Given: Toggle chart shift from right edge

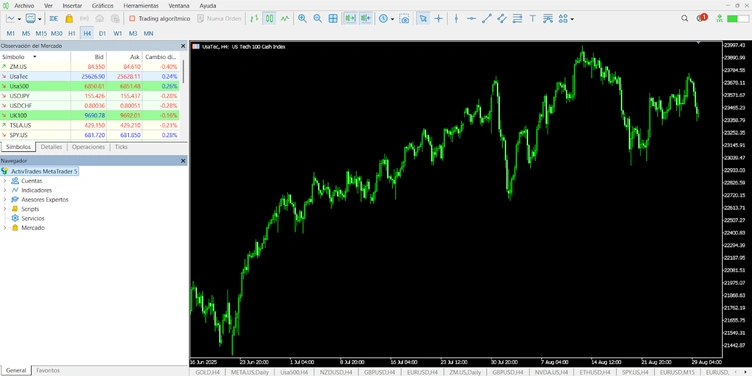Looking at the screenshot, I should click(366, 19).
